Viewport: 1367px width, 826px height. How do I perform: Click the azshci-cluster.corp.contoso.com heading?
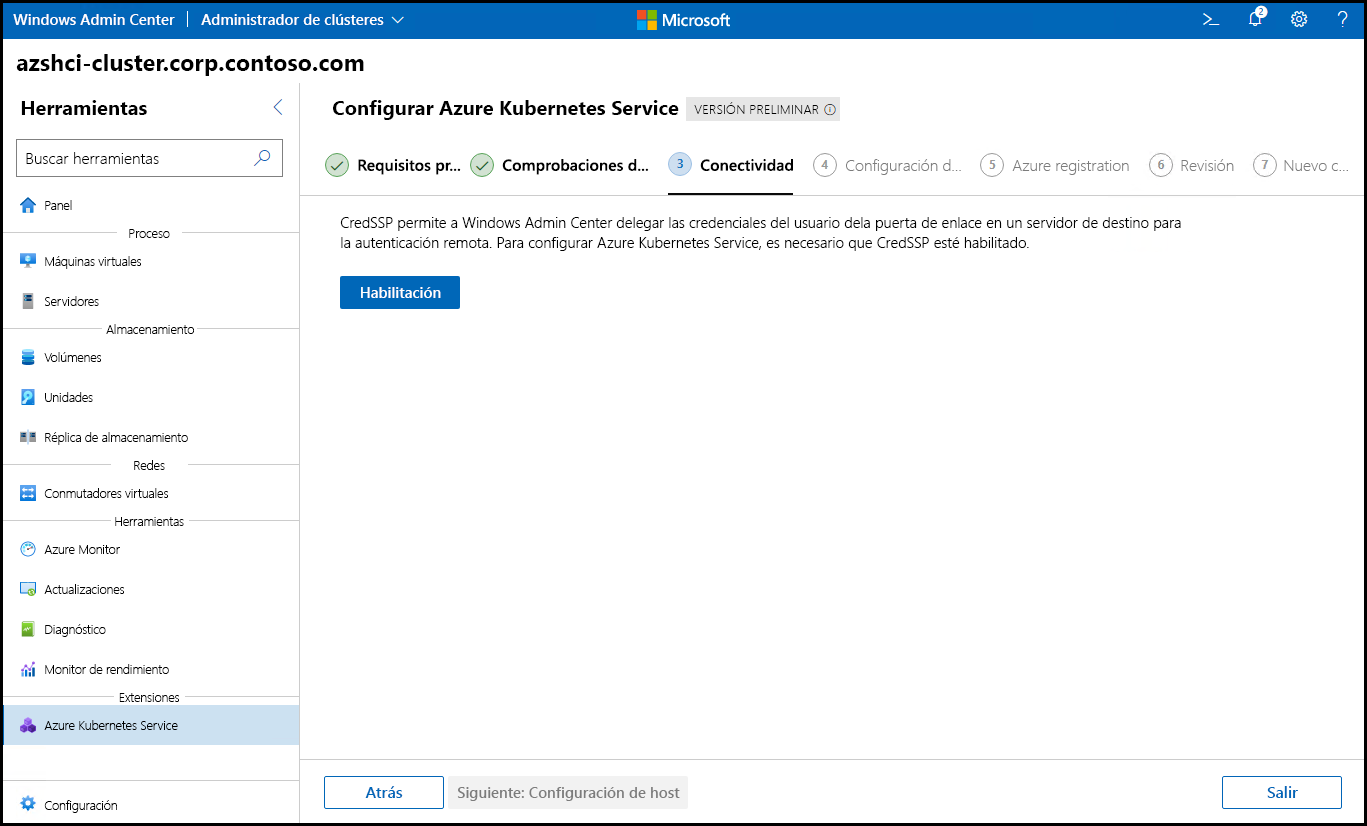pyautogui.click(x=191, y=64)
